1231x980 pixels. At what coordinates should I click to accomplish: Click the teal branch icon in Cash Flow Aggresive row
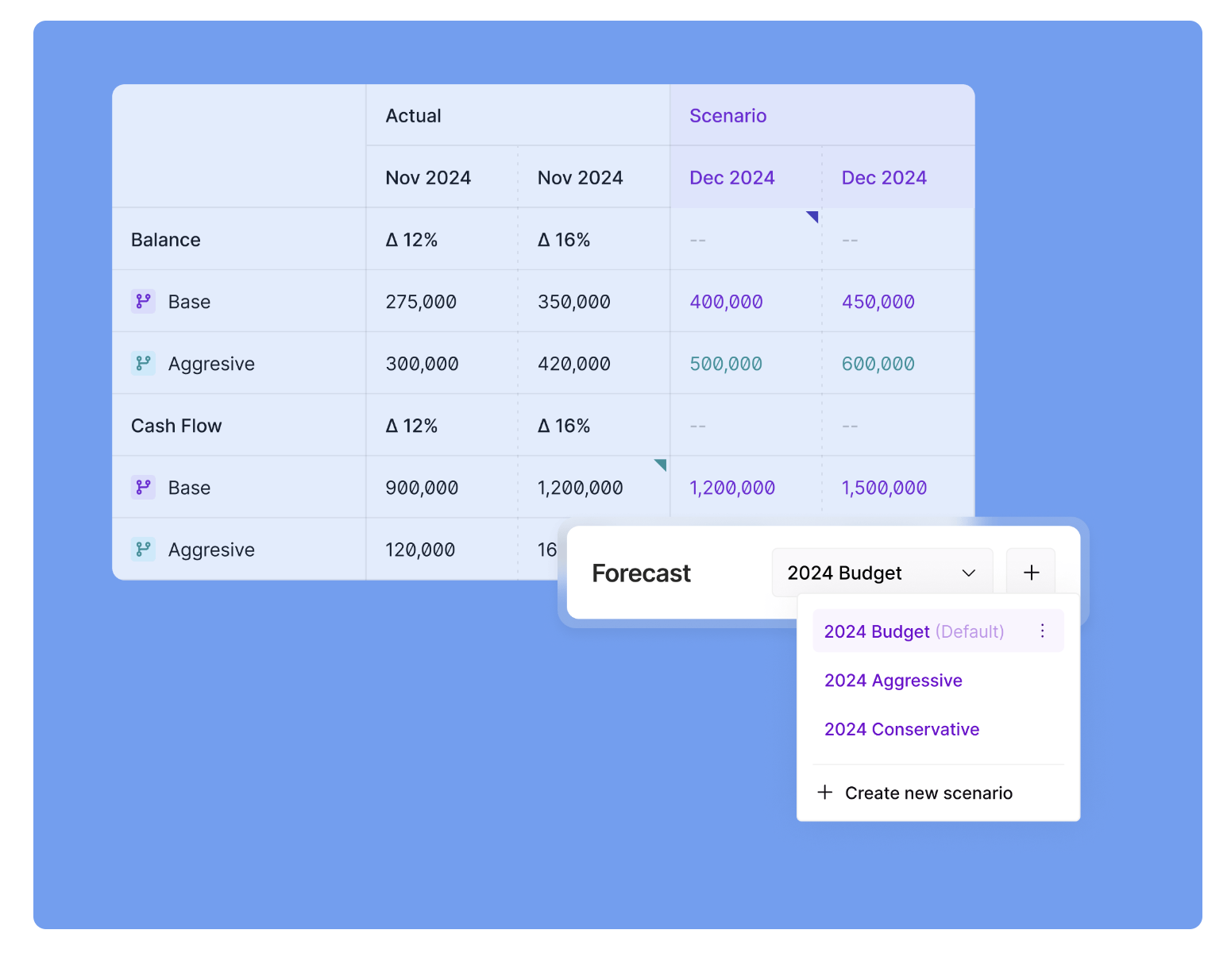coord(143,549)
